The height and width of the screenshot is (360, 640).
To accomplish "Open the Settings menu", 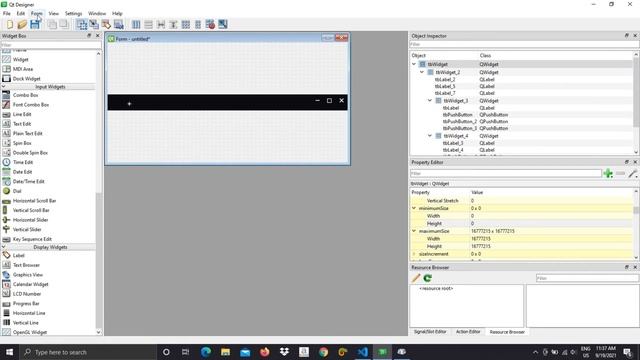I will click(x=73, y=13).
